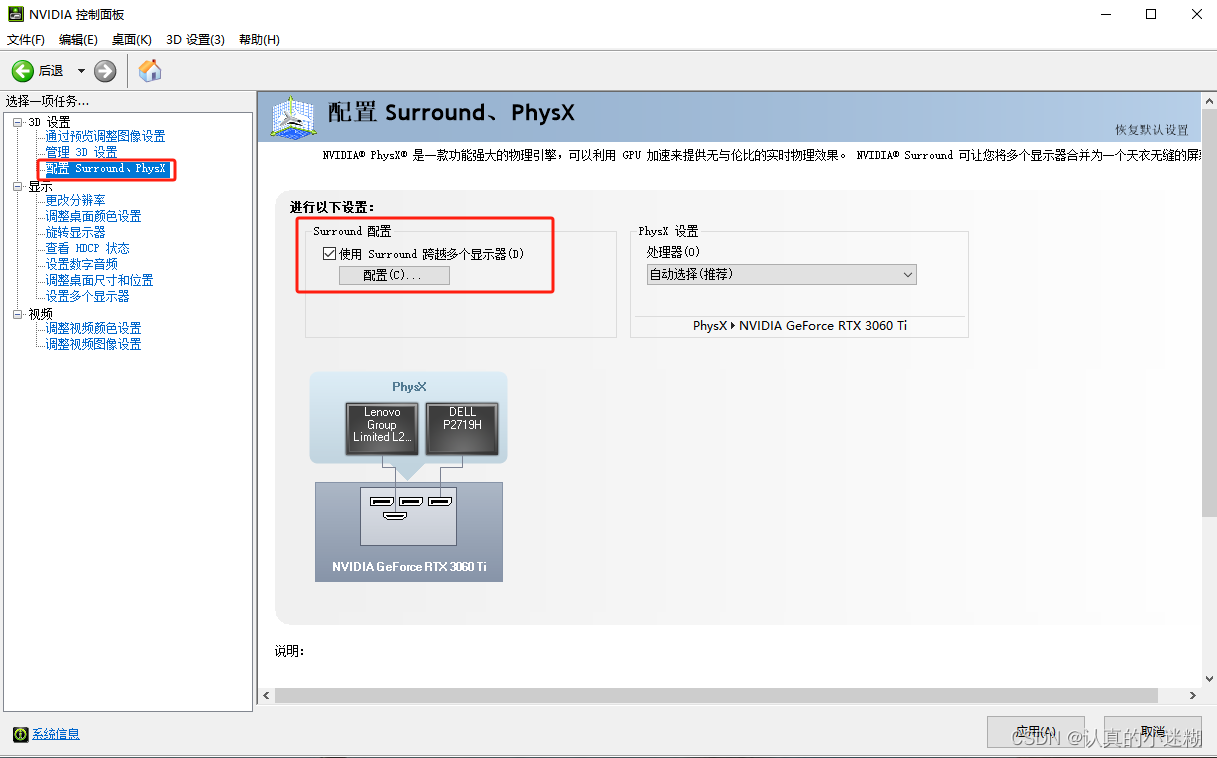The height and width of the screenshot is (758, 1217).
Task: Select 旋转显示器 in tree
Action: point(75,232)
